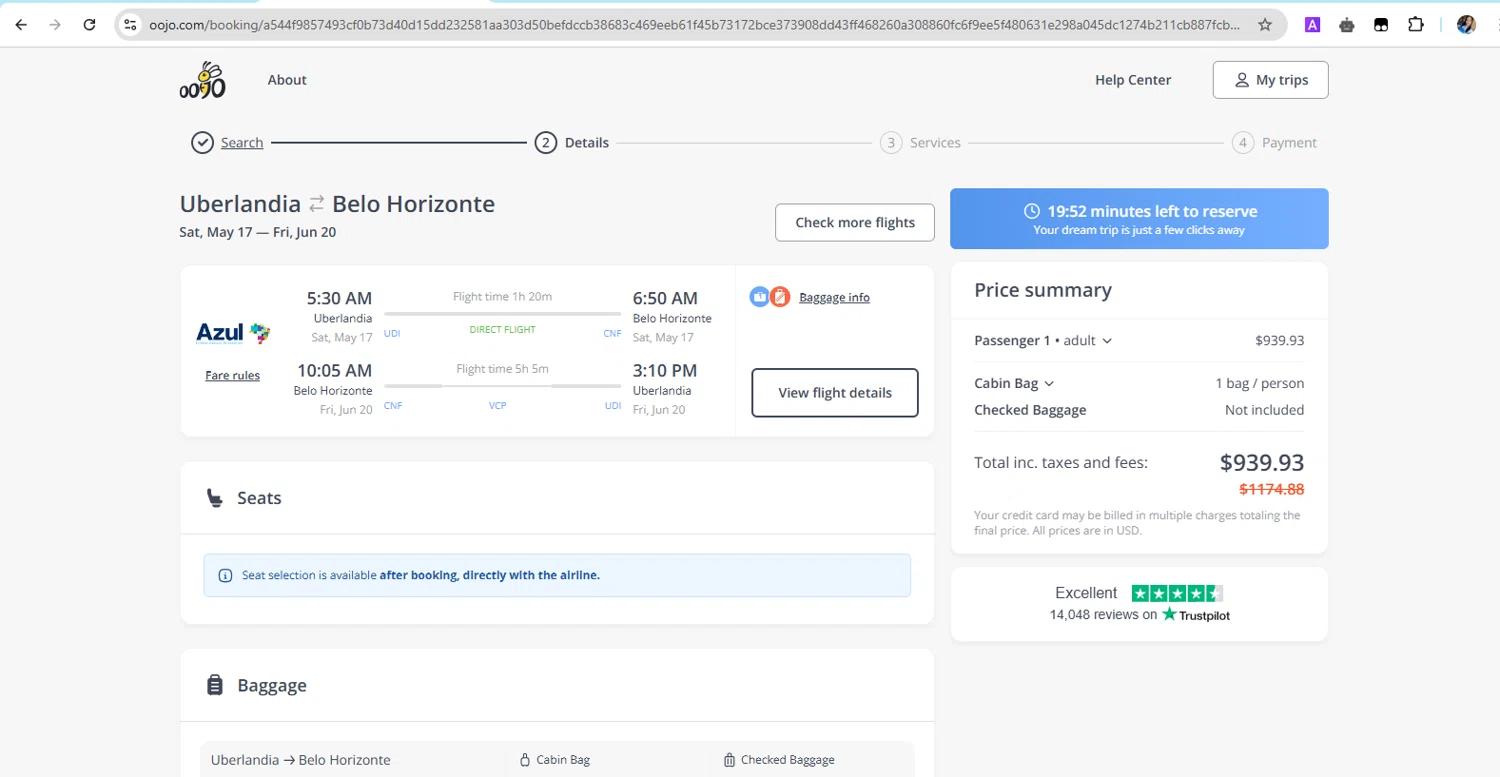Click the browser forward arrow
This screenshot has height=777, width=1500.
click(x=55, y=25)
